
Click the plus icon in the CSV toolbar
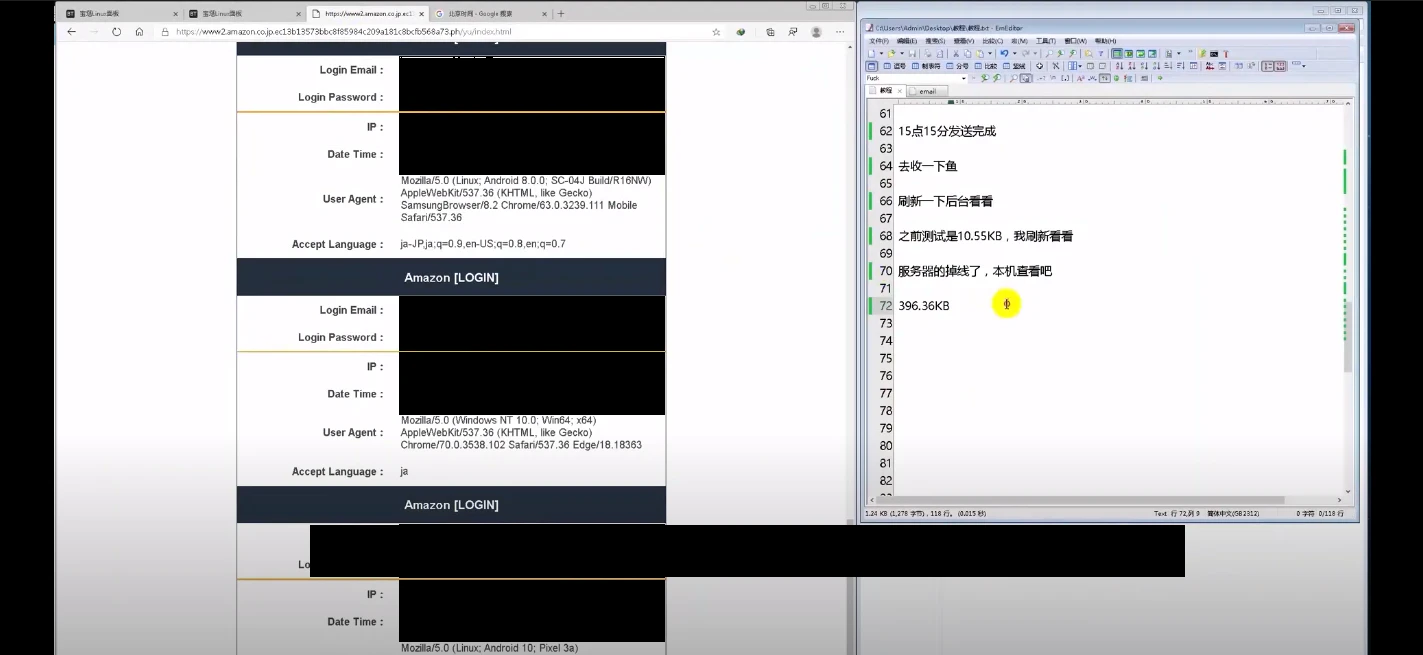[x=1040, y=66]
